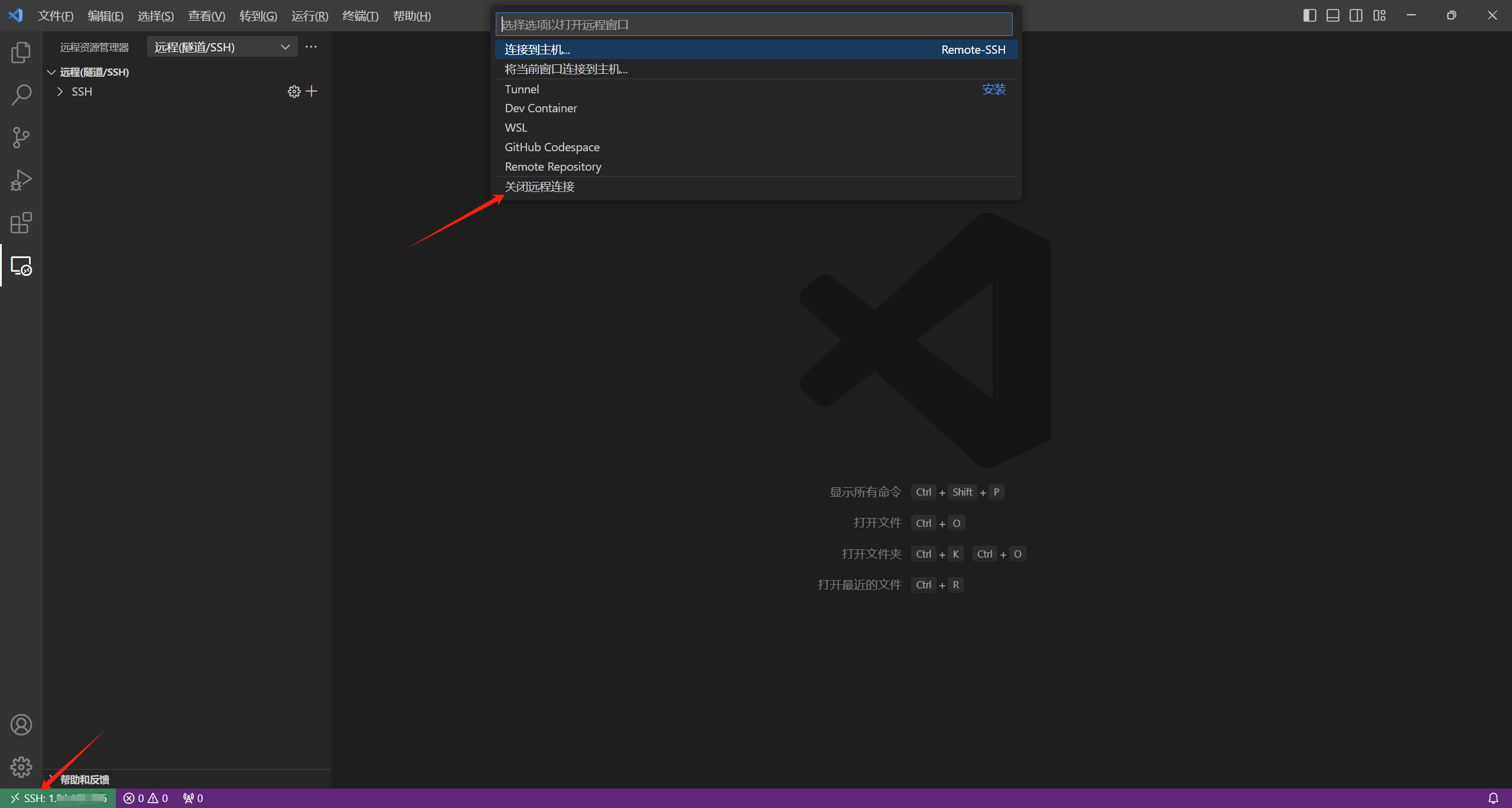Click the notifications bell icon

click(1493, 798)
